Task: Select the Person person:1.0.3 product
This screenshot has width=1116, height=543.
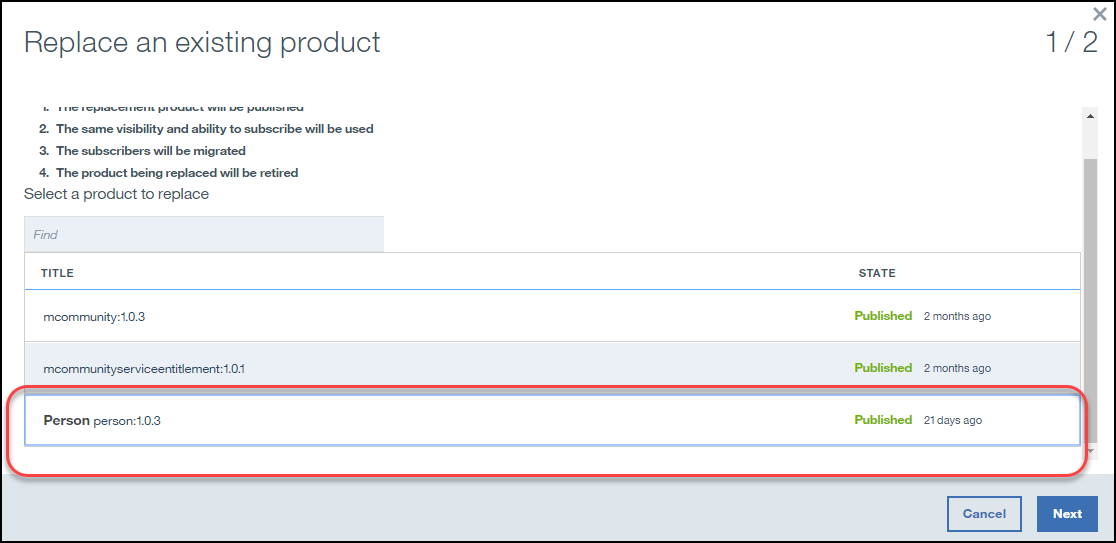Action: pos(552,420)
